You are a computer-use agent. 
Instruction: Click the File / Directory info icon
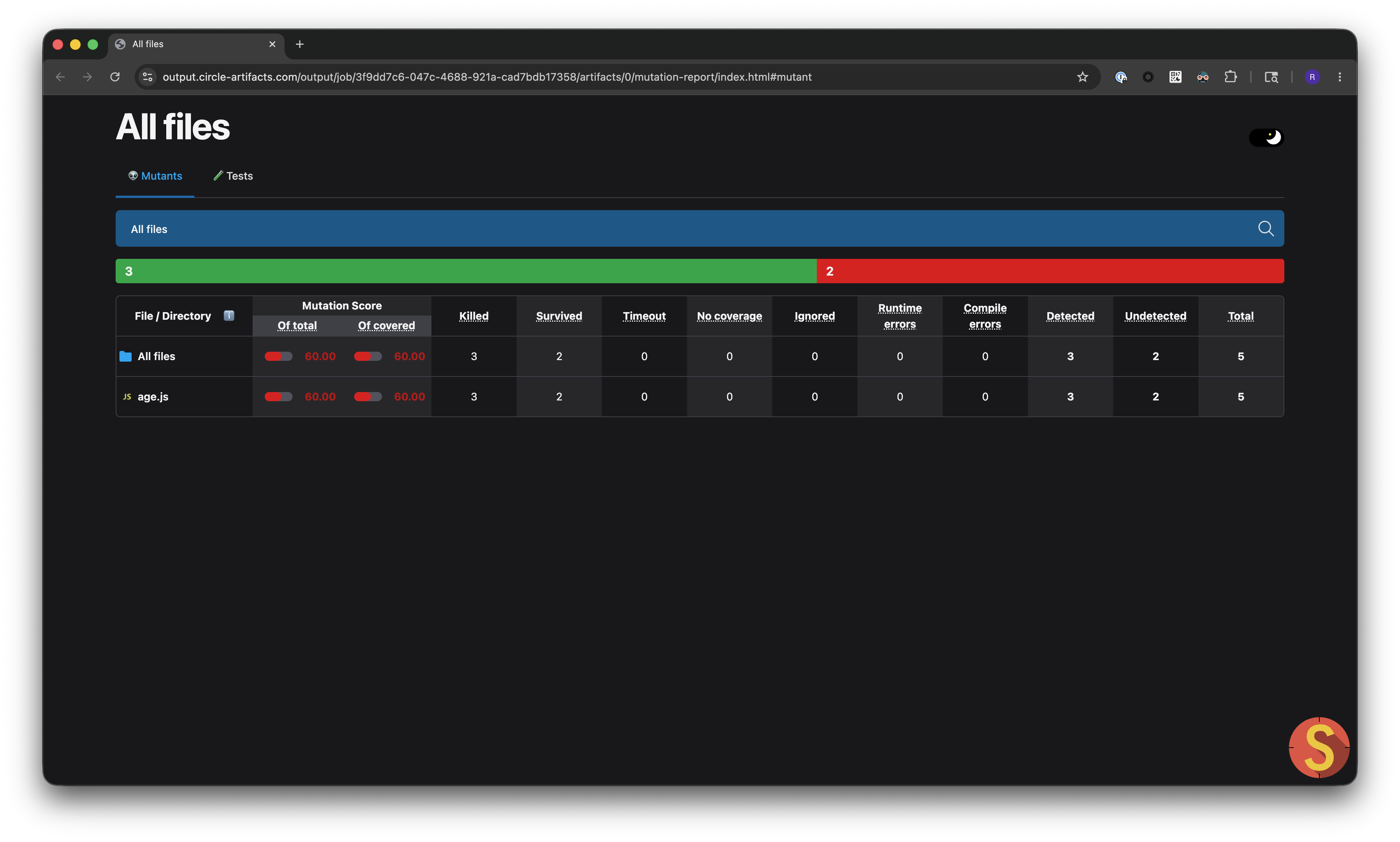point(229,316)
